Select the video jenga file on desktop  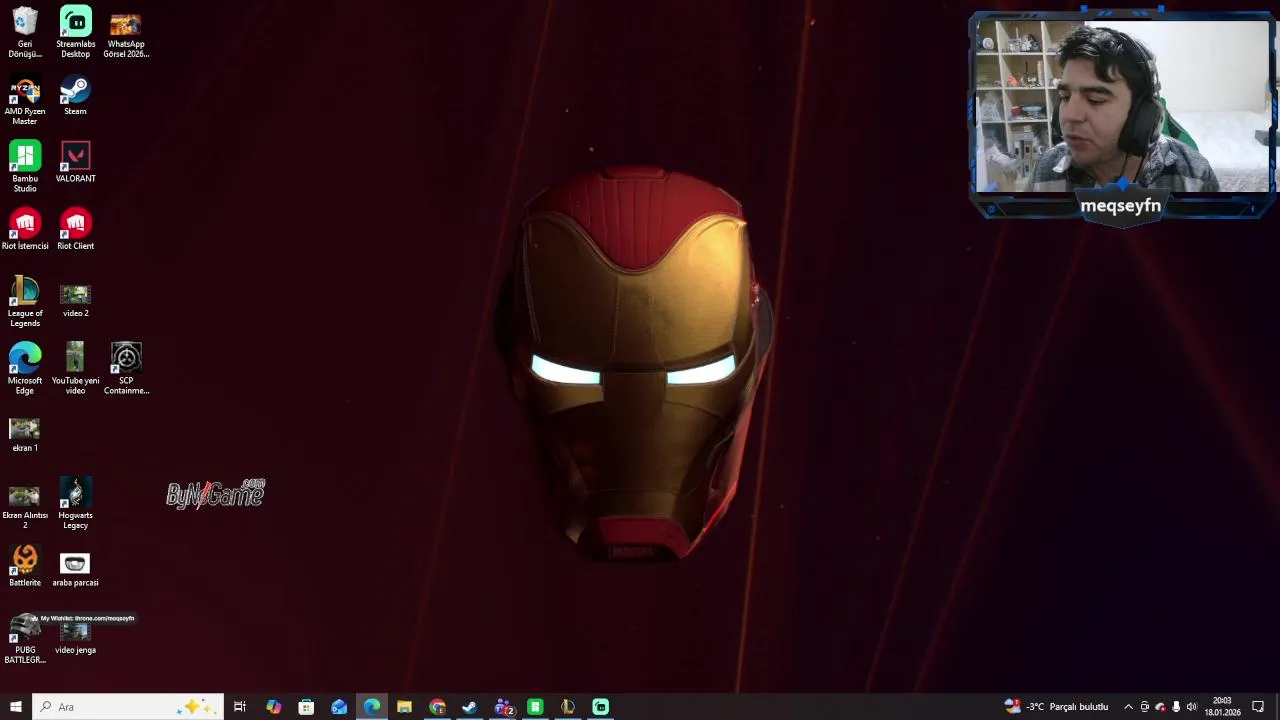click(x=75, y=638)
